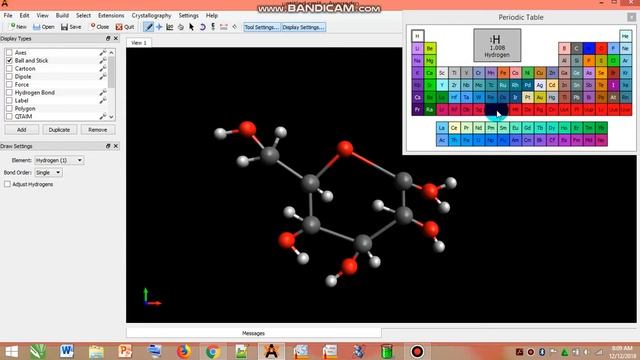The width and height of the screenshot is (640, 360).
Task: Toggle Adjust Hydrogens checkbox
Action: tap(7, 184)
